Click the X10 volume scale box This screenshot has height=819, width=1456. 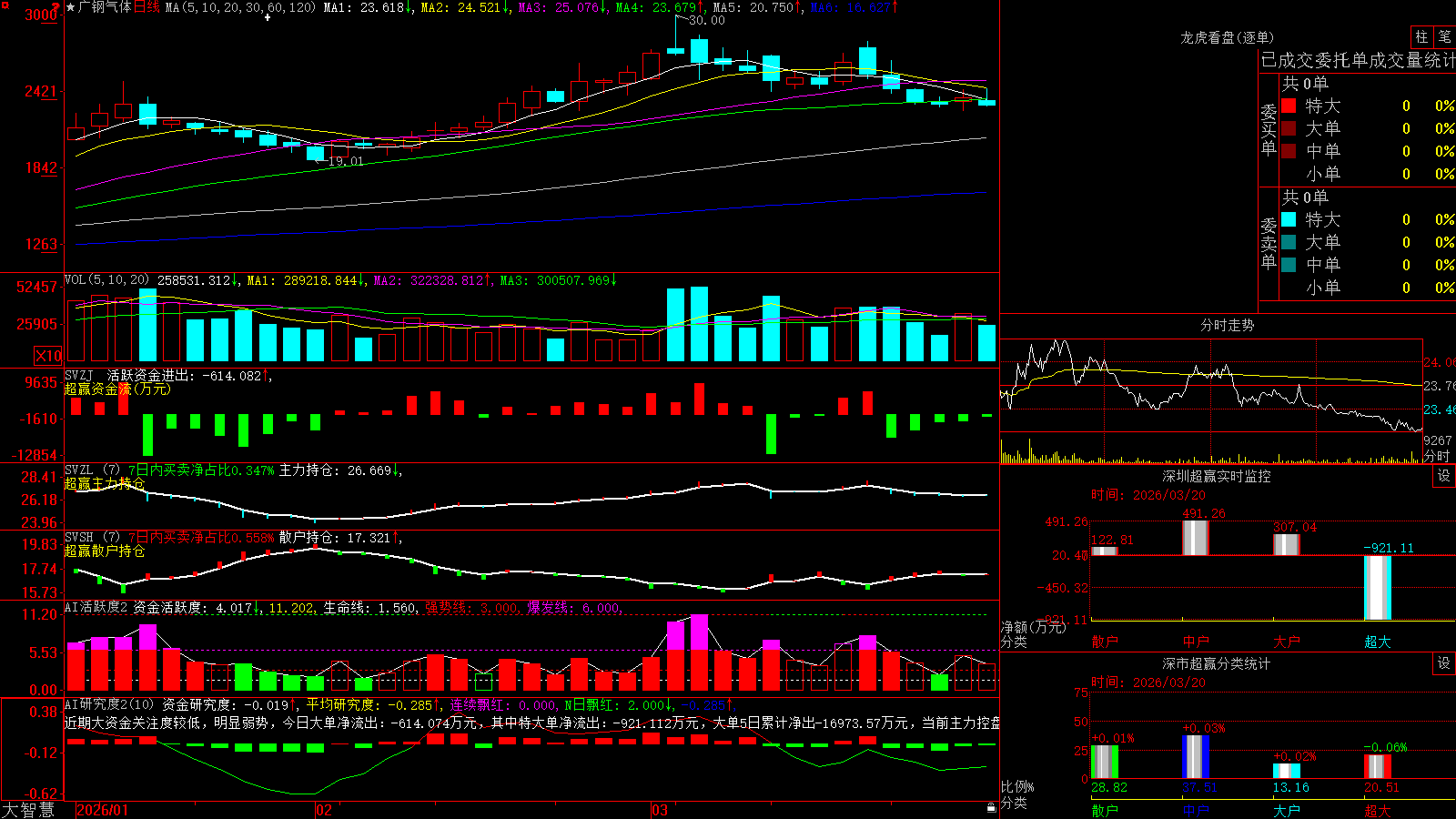[48, 356]
